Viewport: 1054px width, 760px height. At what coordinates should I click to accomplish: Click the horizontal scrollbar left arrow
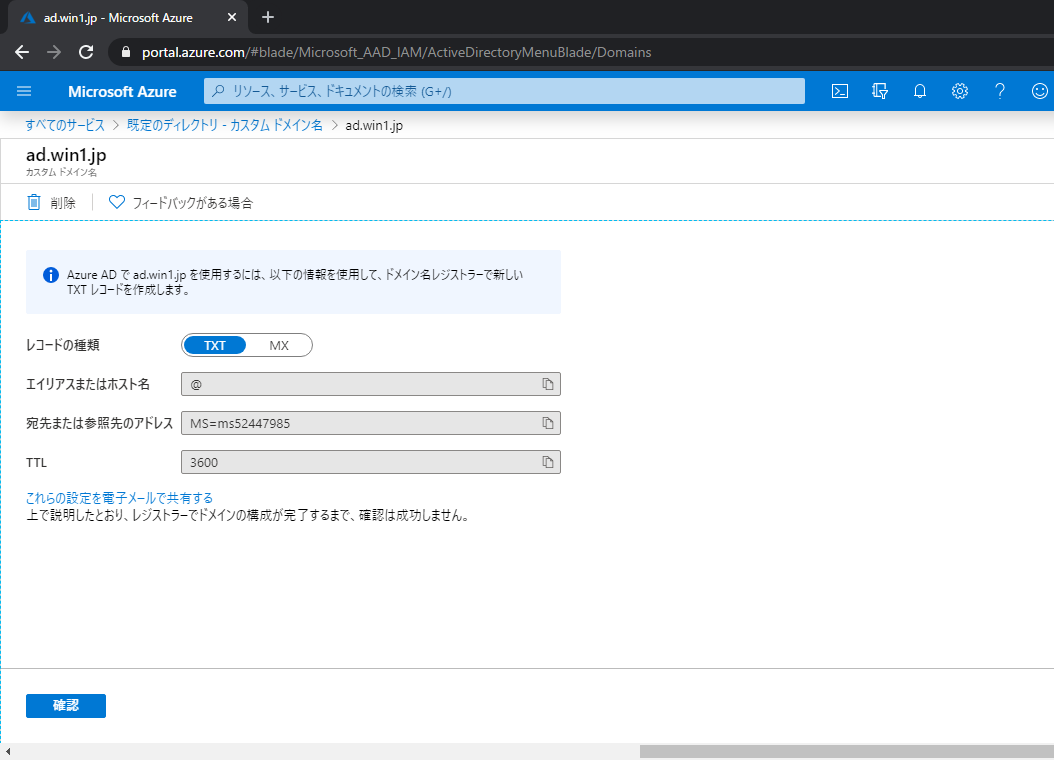click(x=7, y=751)
